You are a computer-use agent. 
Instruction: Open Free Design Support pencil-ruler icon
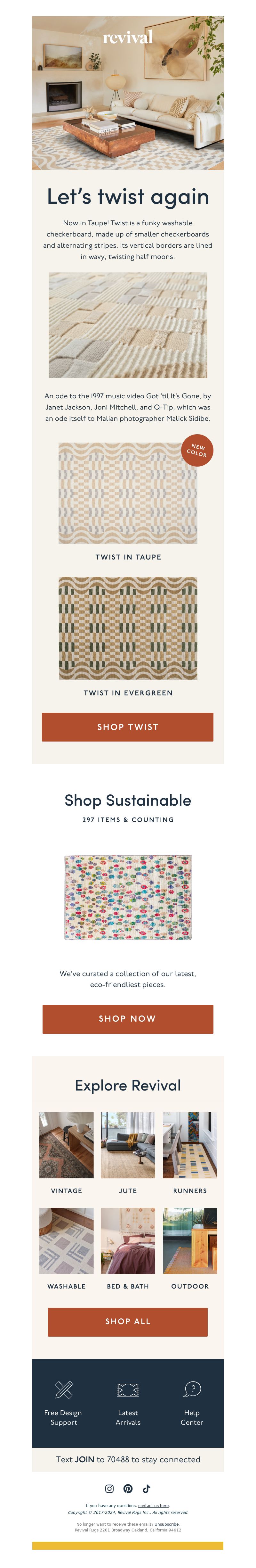(64, 1389)
